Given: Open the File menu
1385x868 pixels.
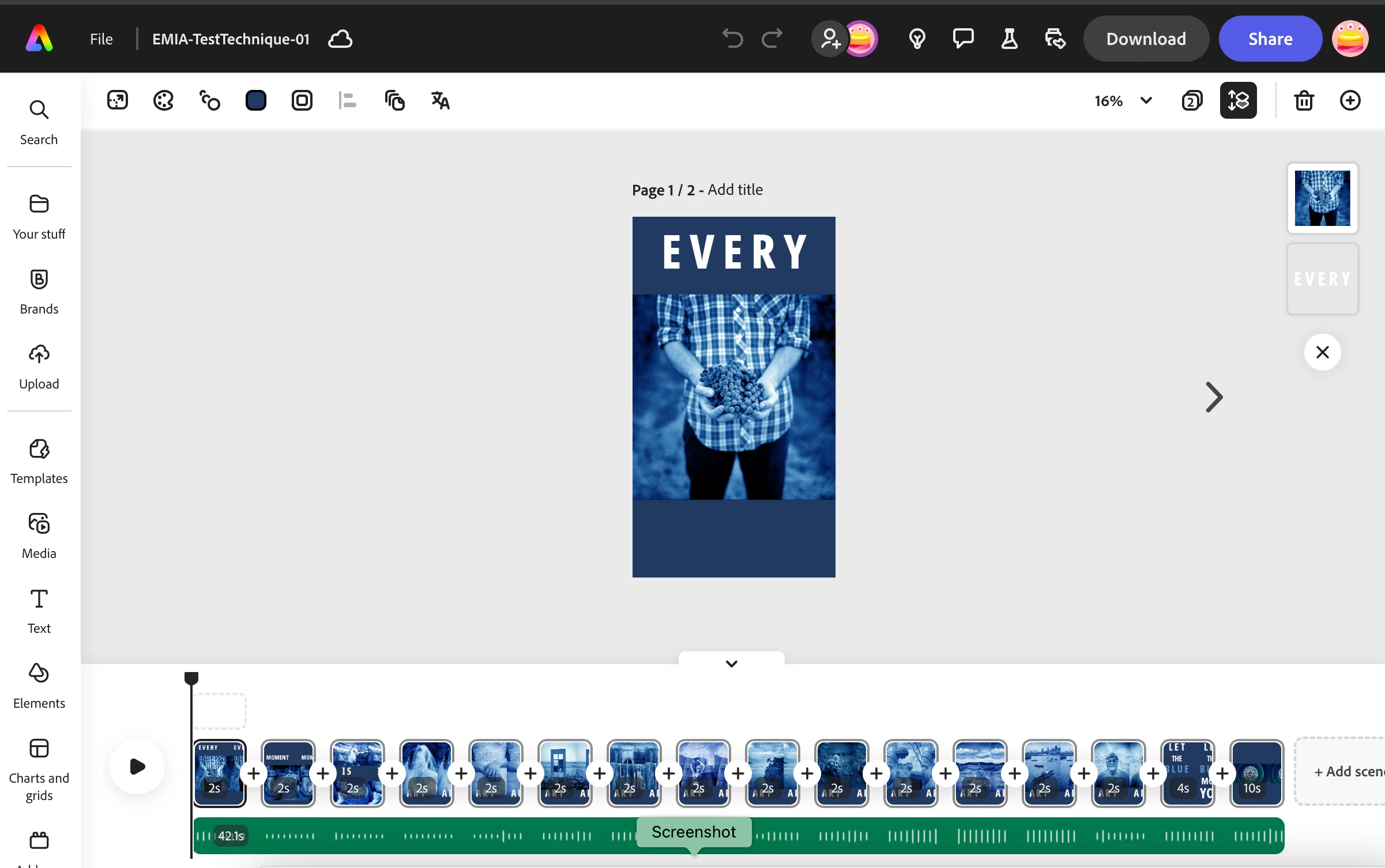Looking at the screenshot, I should (x=101, y=39).
